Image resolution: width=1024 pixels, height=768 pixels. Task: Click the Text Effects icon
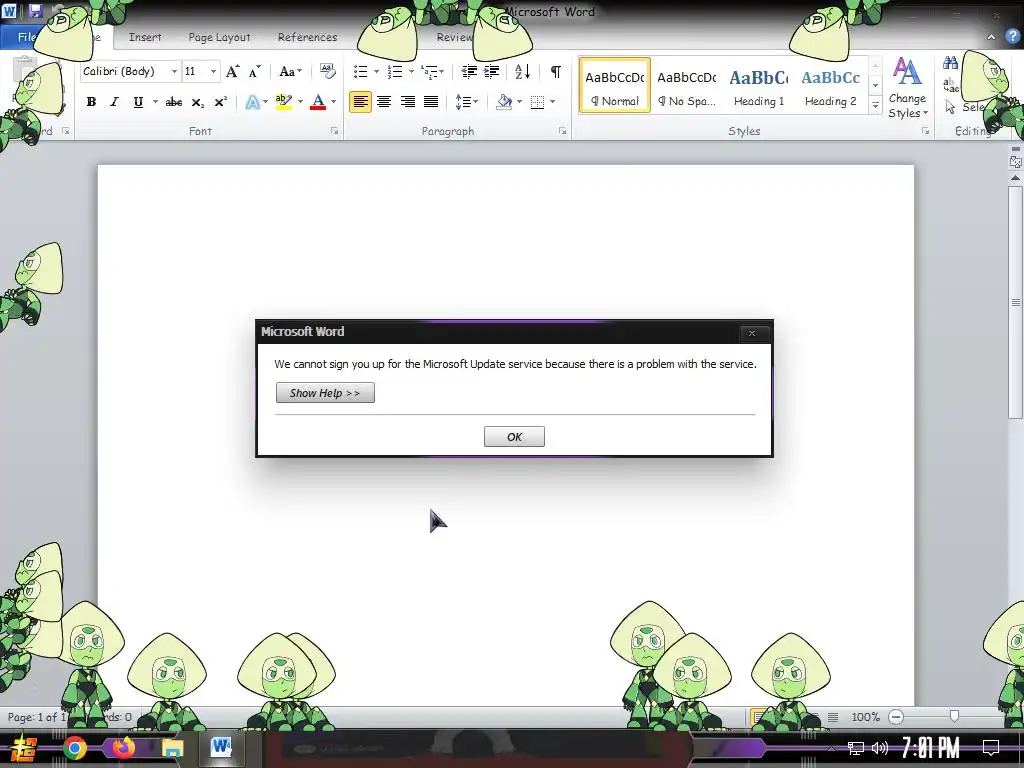pos(253,102)
